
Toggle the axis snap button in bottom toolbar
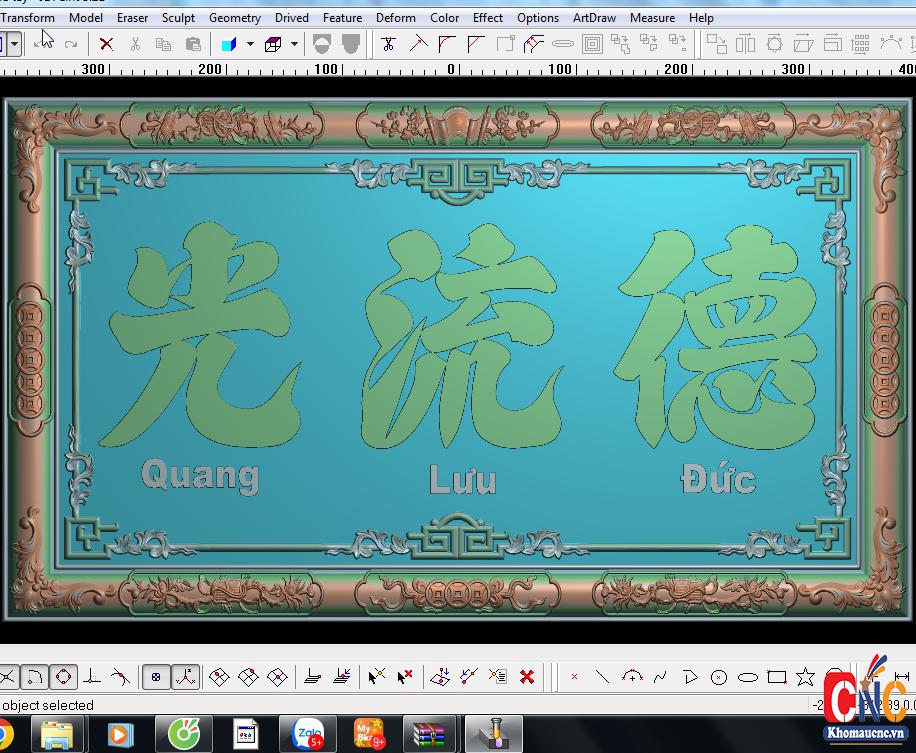tap(185, 677)
